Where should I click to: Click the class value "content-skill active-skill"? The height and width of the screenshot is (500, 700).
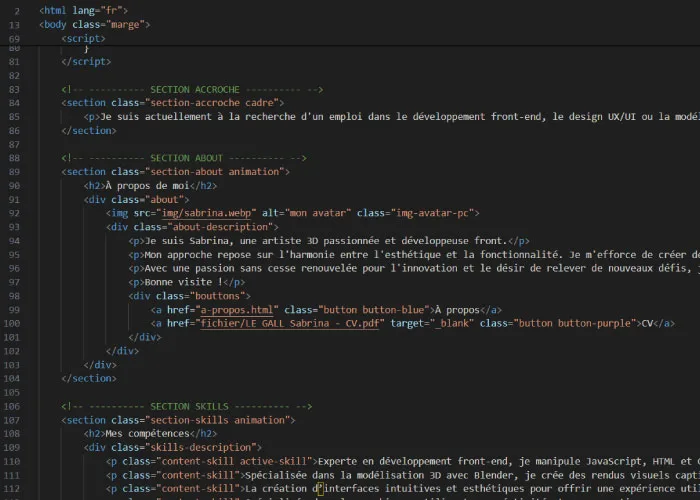click(234, 461)
